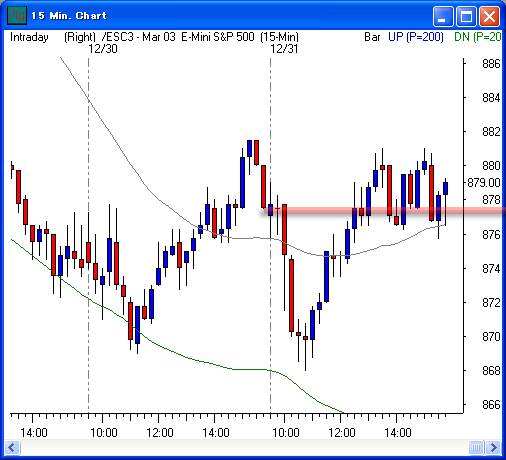Screen dimensions: 506x460
Task: Click the empty horizontal scrollbar track
Action: click(244, 447)
